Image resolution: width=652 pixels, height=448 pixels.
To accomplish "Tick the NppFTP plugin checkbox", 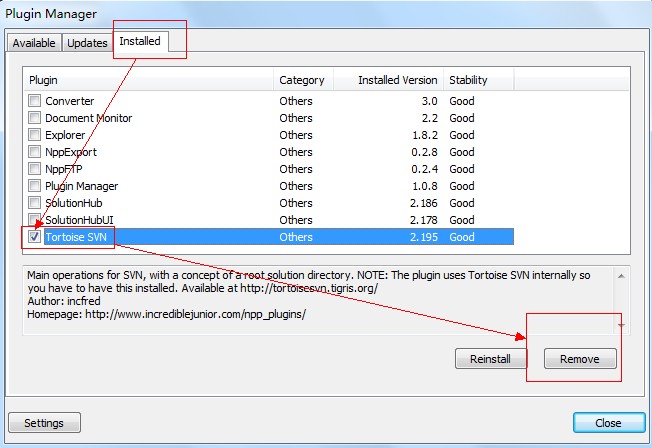I will pyautogui.click(x=35, y=169).
